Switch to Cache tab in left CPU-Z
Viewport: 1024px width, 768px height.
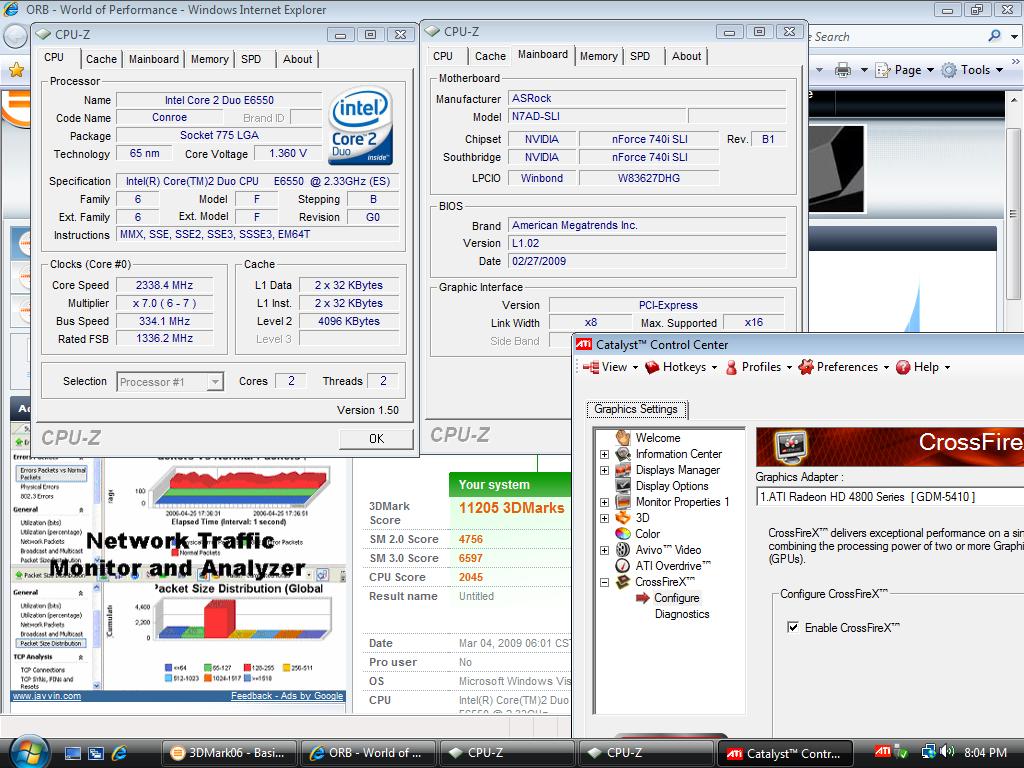point(101,59)
